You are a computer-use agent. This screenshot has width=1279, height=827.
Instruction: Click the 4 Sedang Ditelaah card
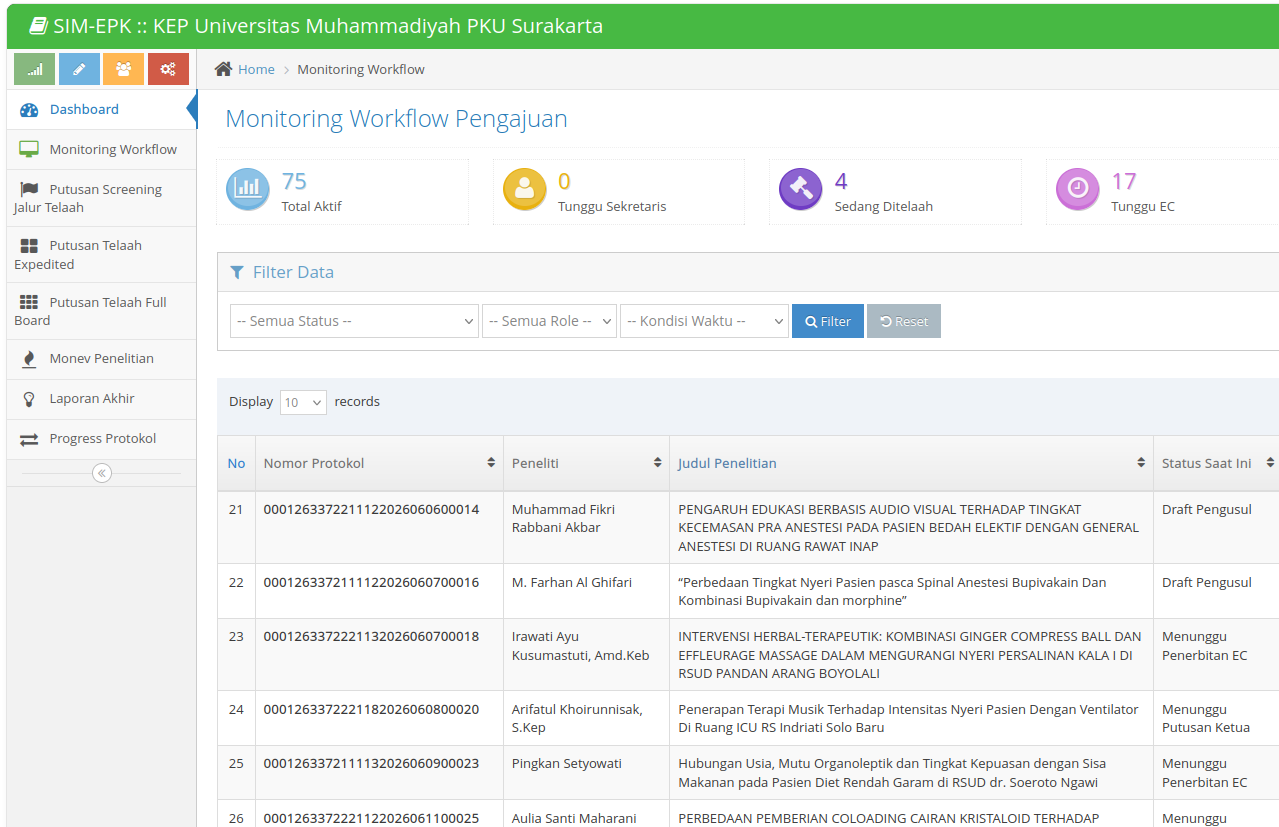click(896, 192)
